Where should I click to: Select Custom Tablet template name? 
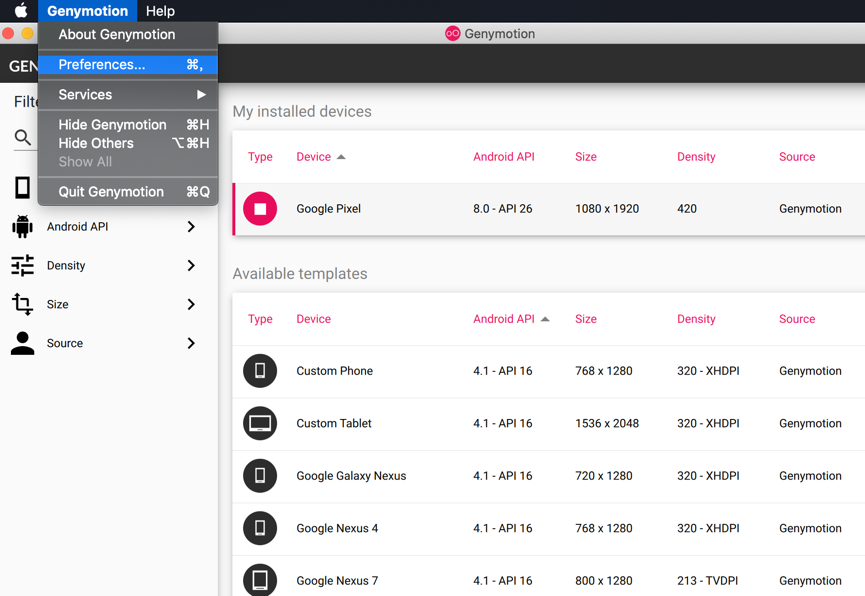point(334,423)
